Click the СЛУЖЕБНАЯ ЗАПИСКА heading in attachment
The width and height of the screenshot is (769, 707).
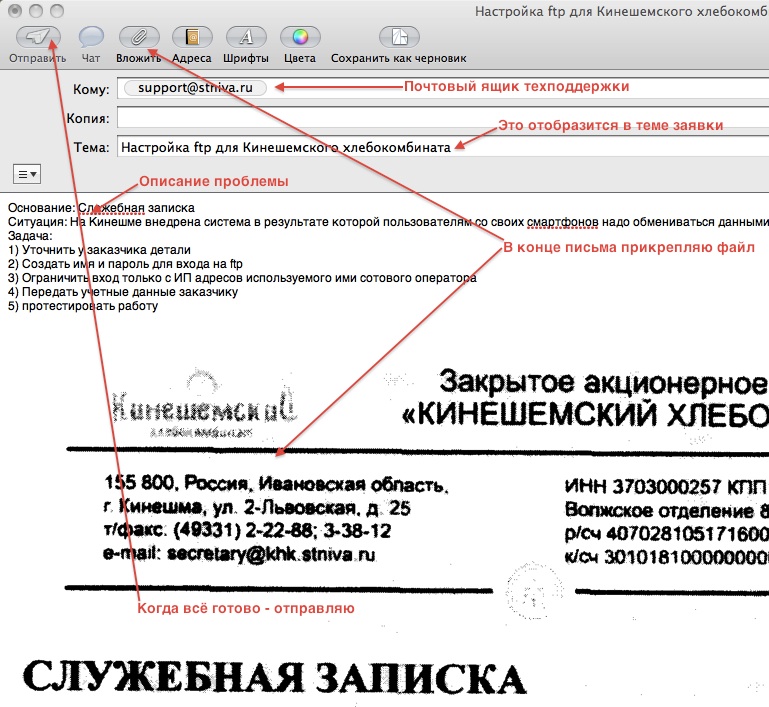coord(272,678)
